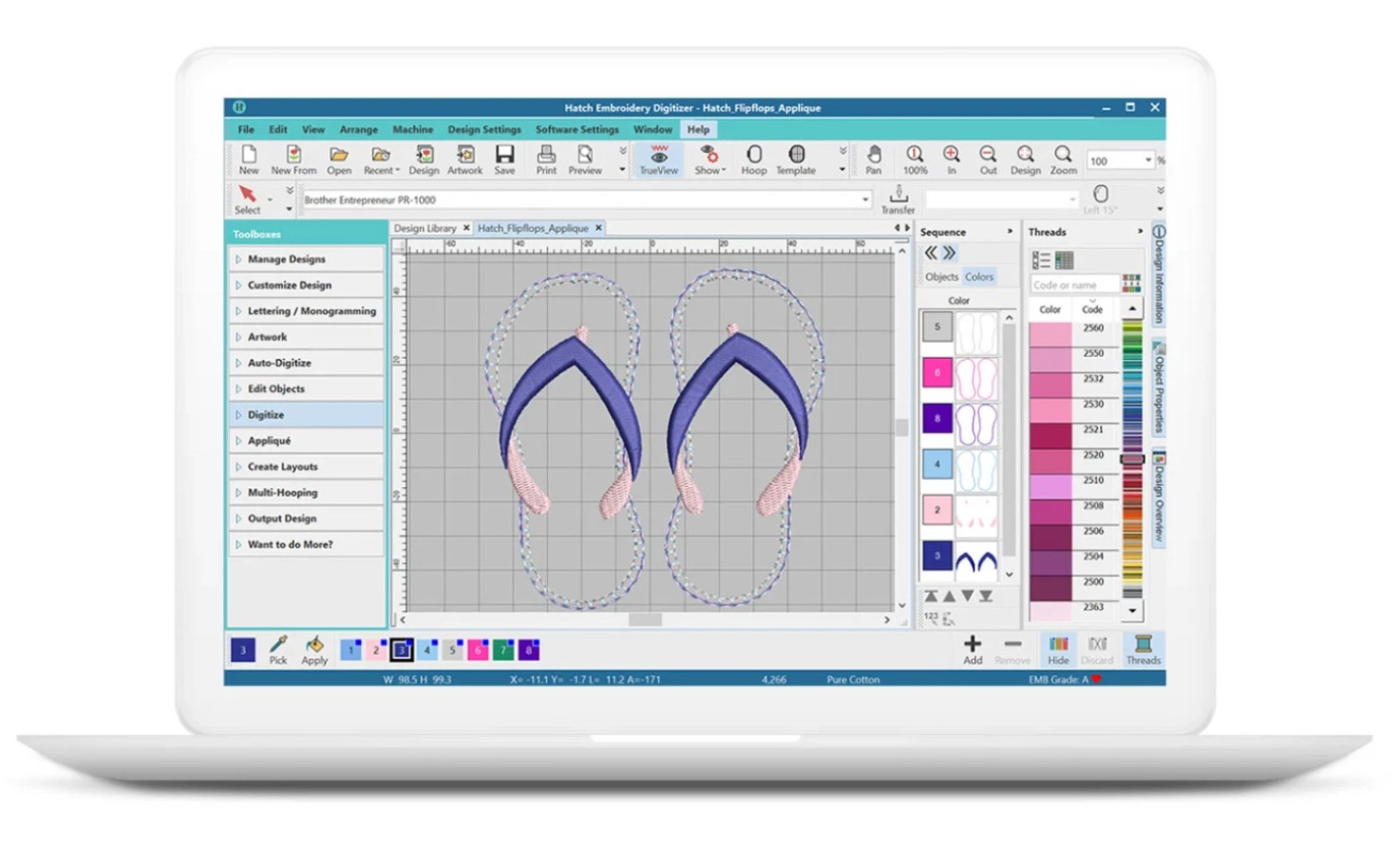Close the Hatch_Flipflops_Applique tab
This screenshot has width=1400, height=846.
point(598,228)
